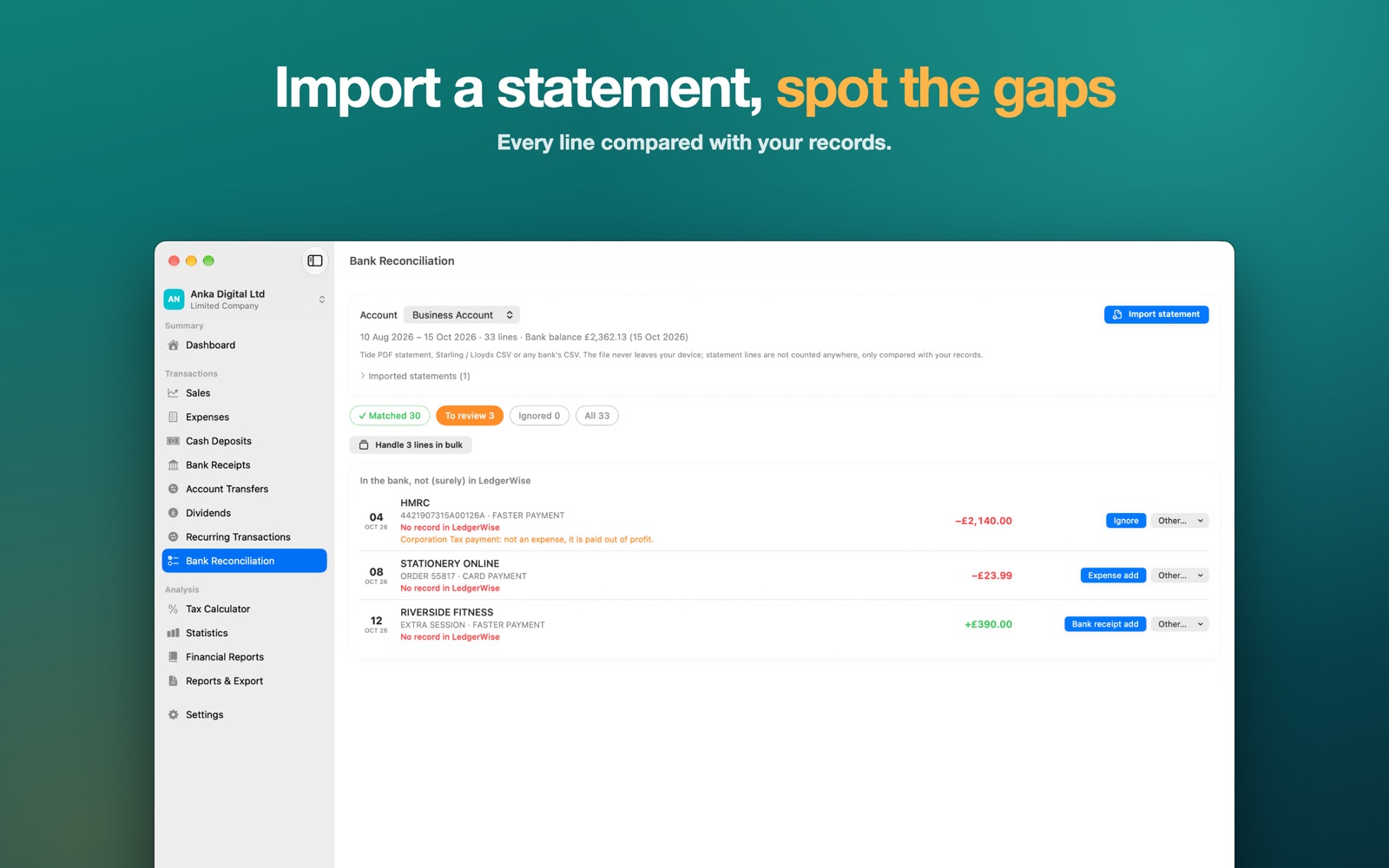Ignore the HMRC statement line
Screen dimensions: 1389x868
(1126, 521)
